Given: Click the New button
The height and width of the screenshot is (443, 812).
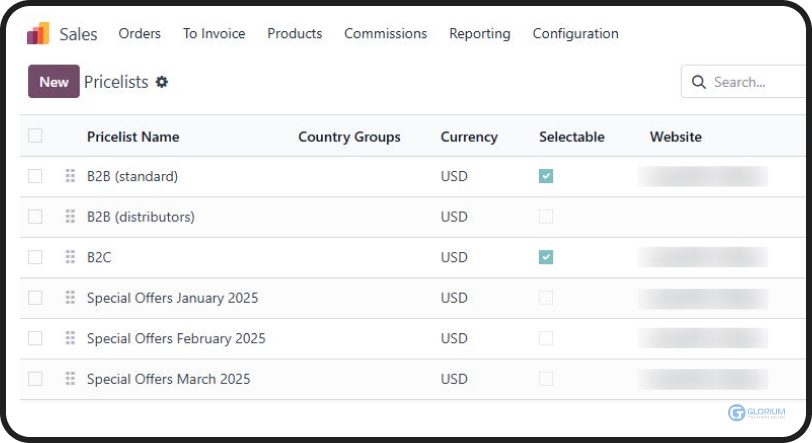Looking at the screenshot, I should pos(54,82).
